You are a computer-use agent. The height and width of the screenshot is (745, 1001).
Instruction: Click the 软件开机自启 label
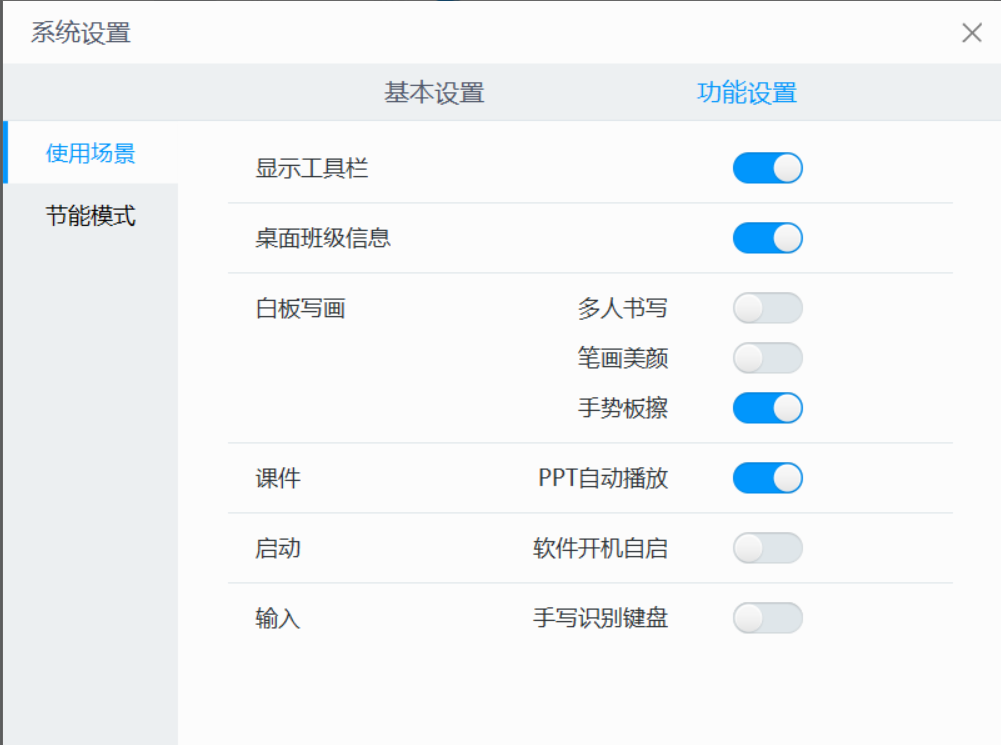point(600,548)
